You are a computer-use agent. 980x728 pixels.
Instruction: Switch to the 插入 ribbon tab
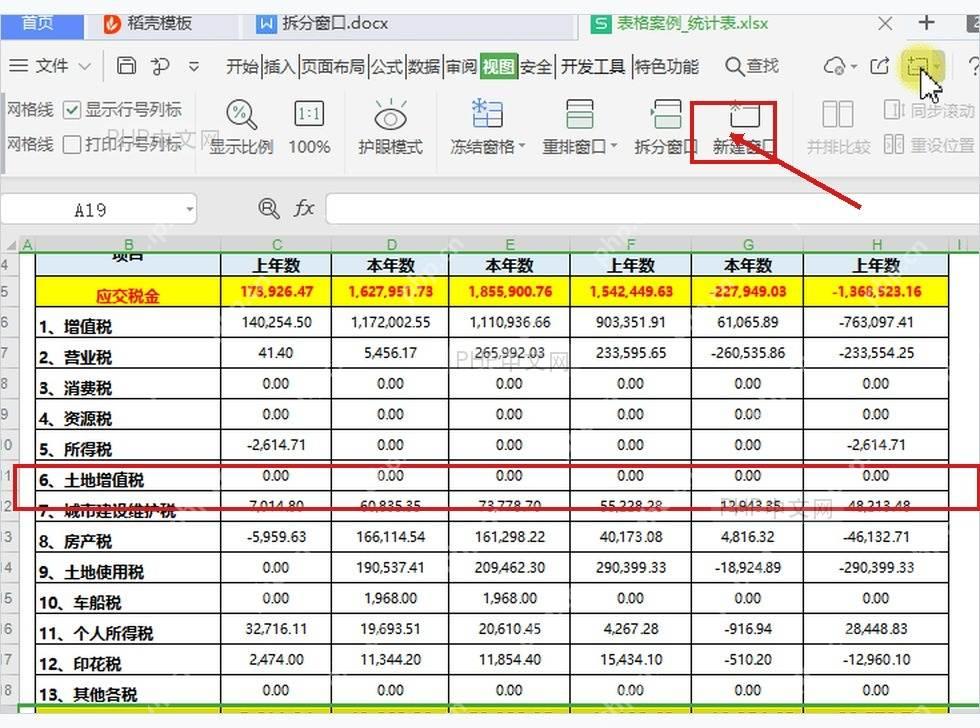279,66
